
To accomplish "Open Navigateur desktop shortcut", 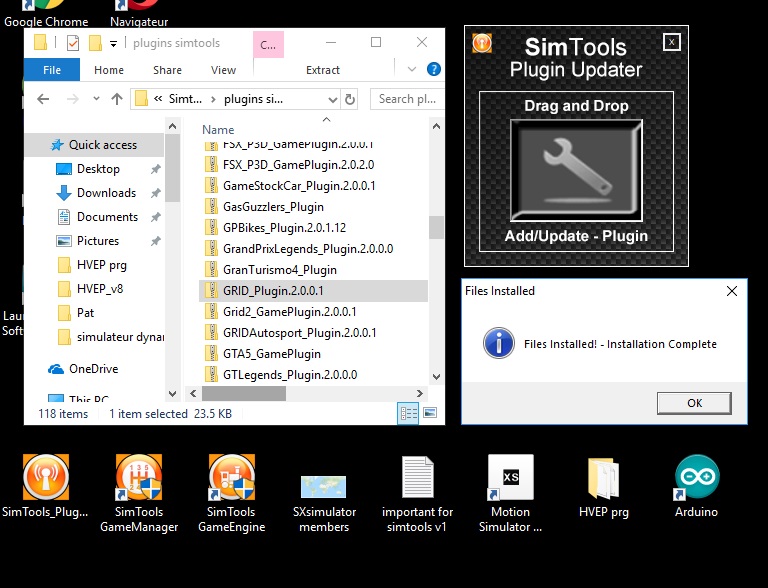I will coord(139,15).
